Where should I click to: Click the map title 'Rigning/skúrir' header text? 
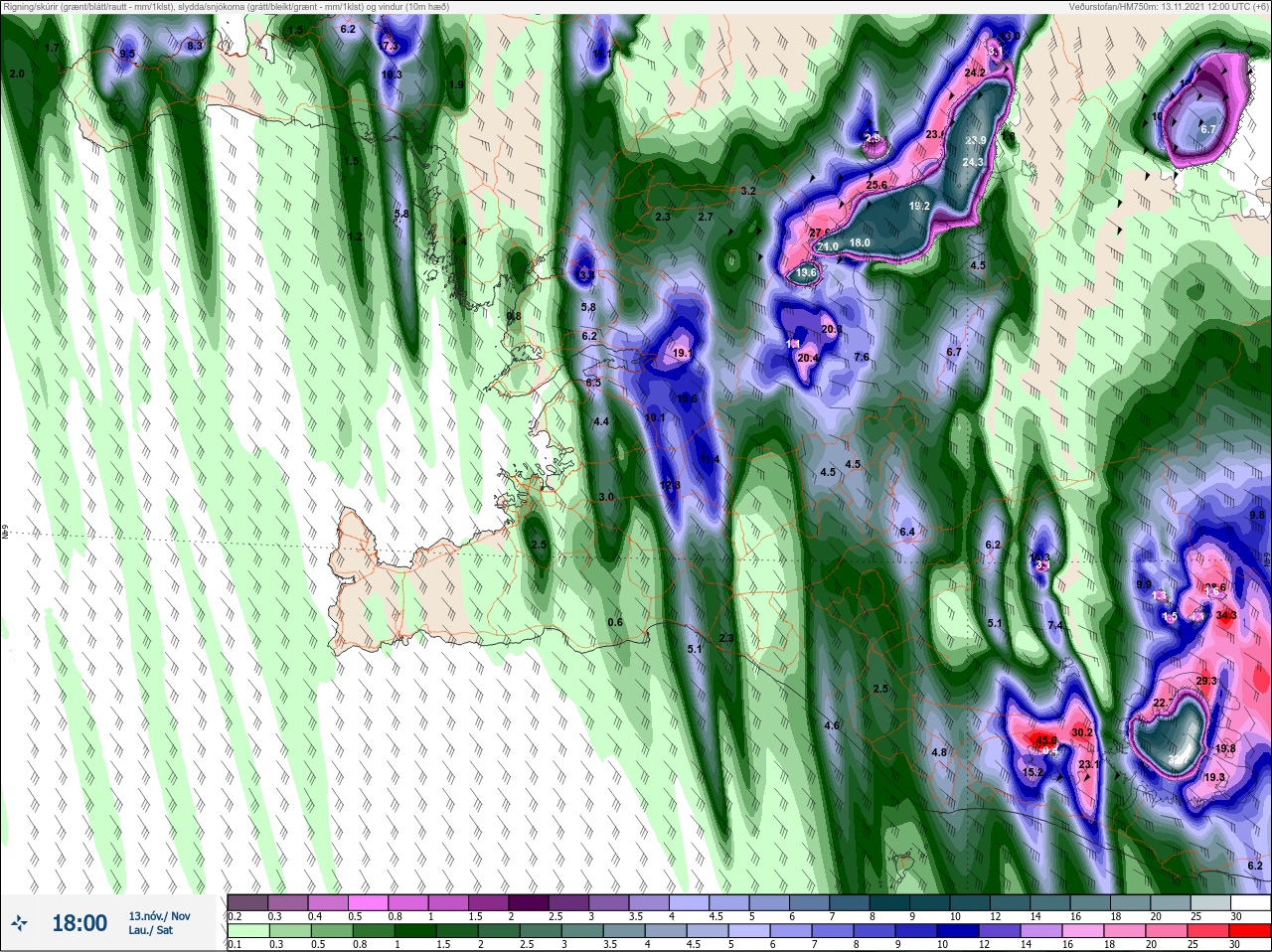click(x=32, y=6)
